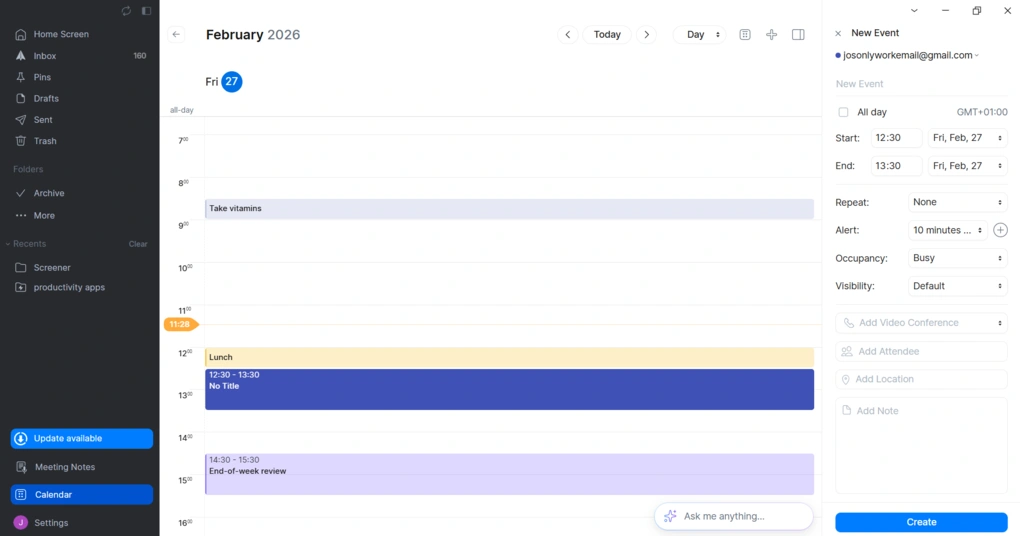Close the New Event panel
This screenshot has width=1020, height=536.
click(x=838, y=33)
